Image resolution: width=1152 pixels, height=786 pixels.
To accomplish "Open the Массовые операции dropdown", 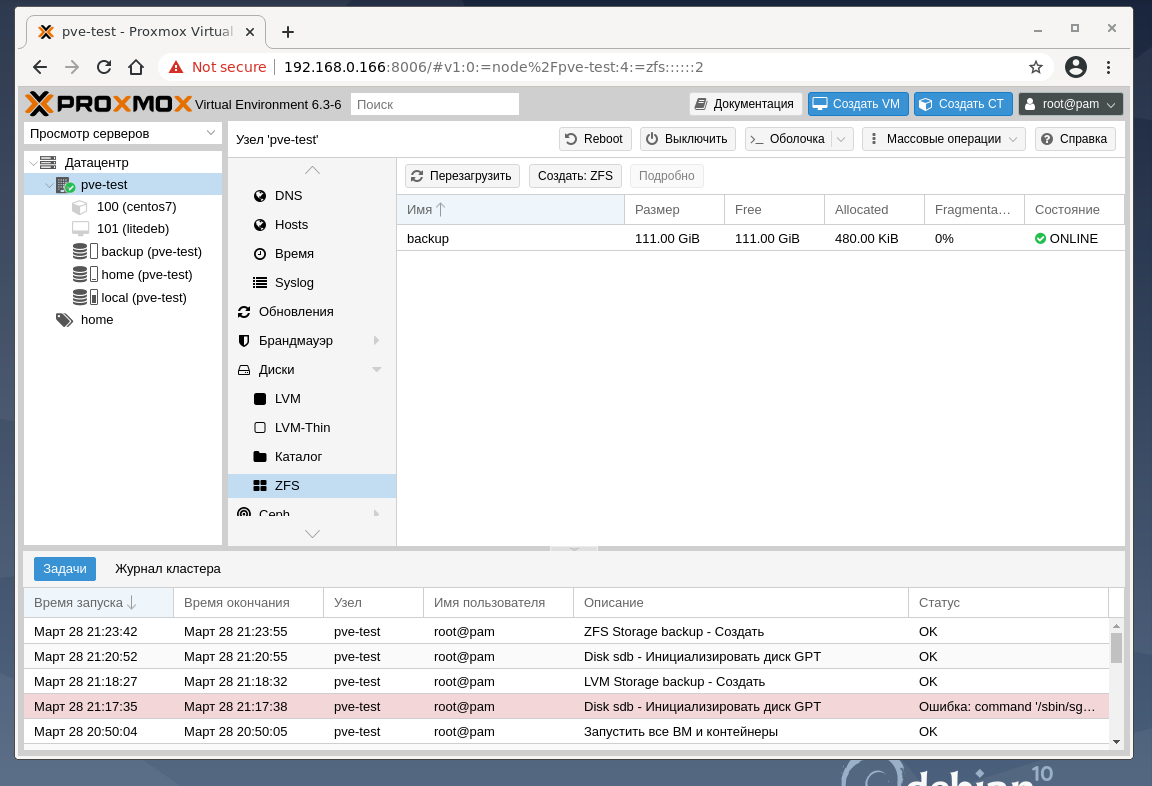I will pos(943,139).
